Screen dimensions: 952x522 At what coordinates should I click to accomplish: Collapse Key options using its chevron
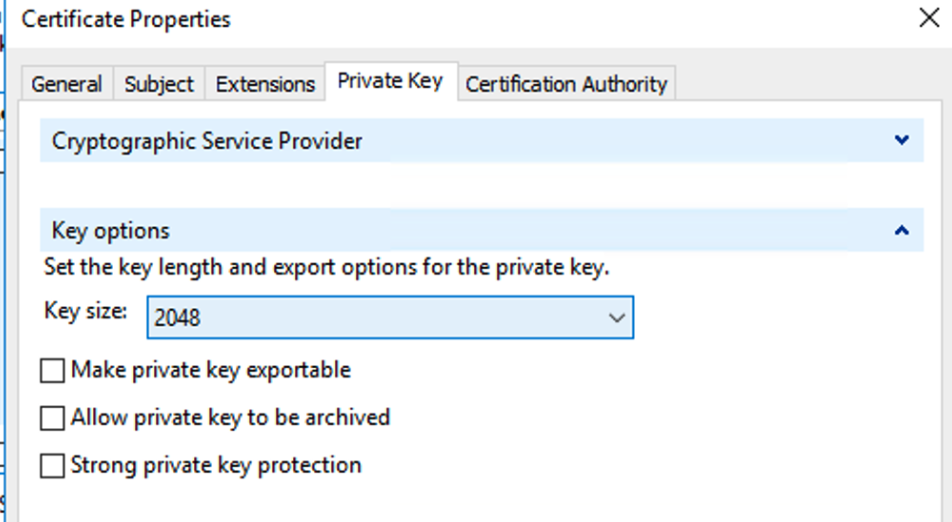click(902, 231)
